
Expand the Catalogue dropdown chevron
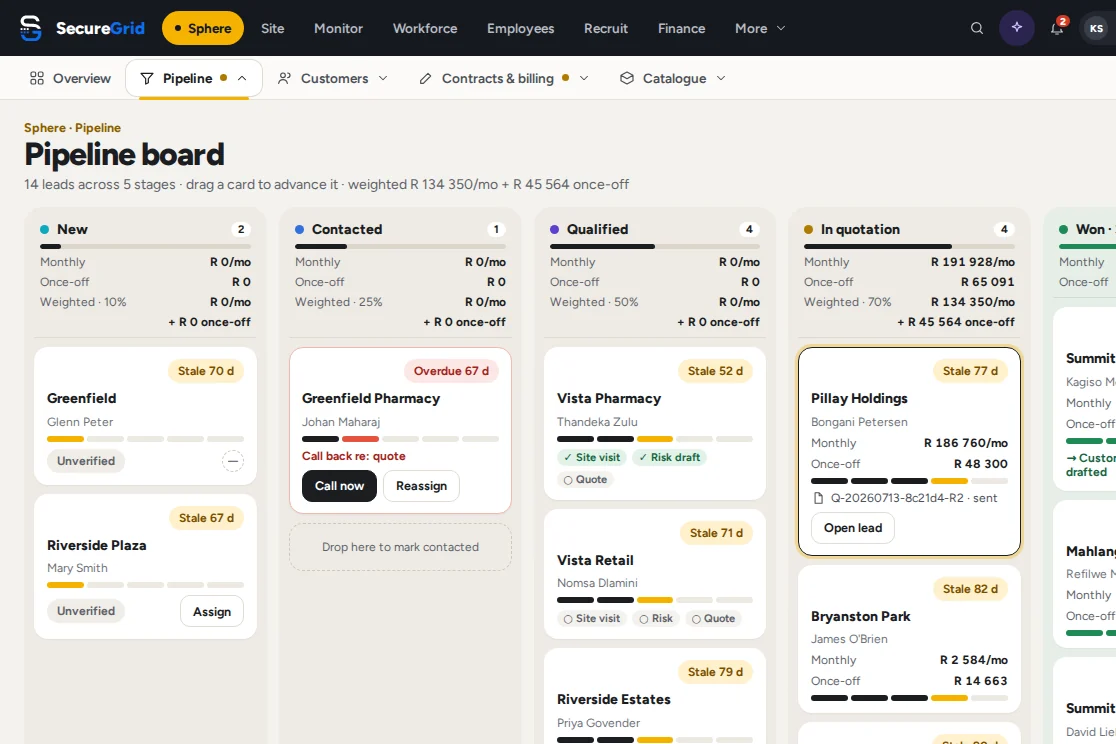point(721,78)
